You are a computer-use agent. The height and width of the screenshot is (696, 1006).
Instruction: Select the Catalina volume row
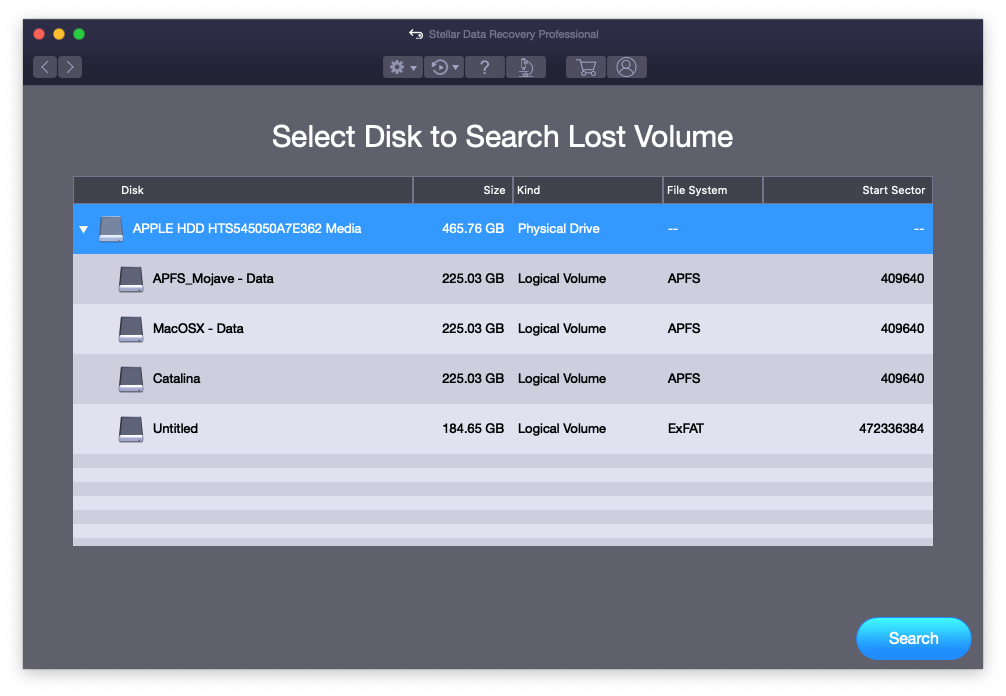(x=503, y=379)
